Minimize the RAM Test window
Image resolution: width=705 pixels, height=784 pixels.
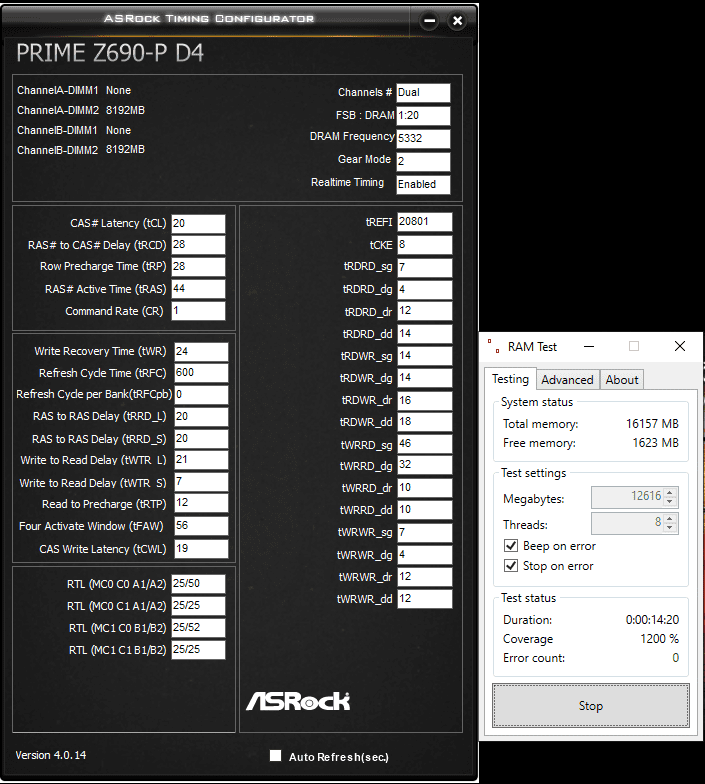[589, 346]
